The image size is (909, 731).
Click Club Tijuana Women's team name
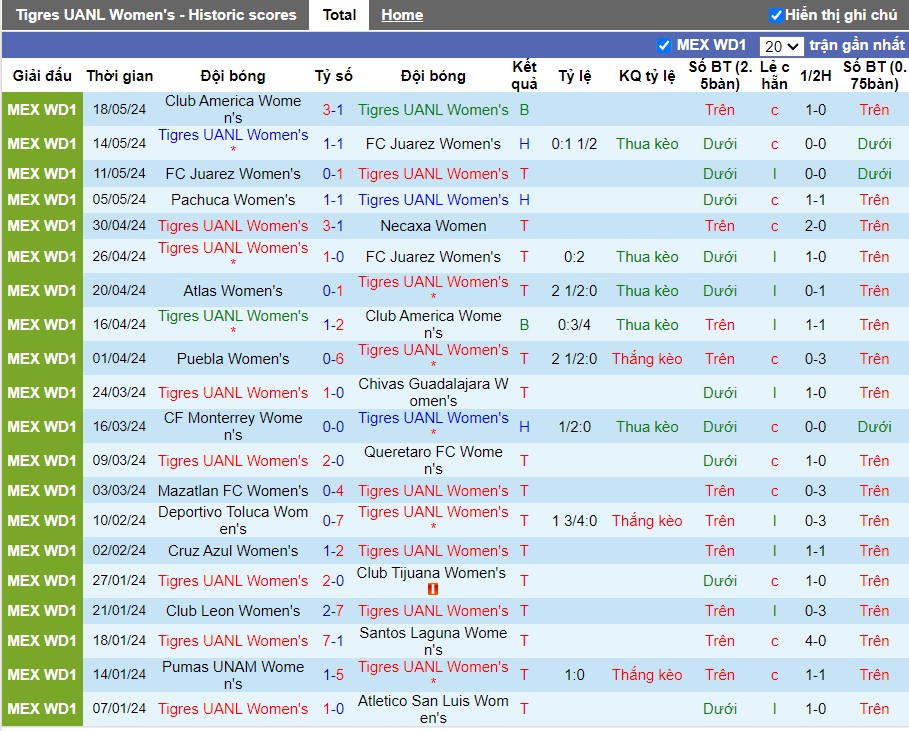(431, 573)
